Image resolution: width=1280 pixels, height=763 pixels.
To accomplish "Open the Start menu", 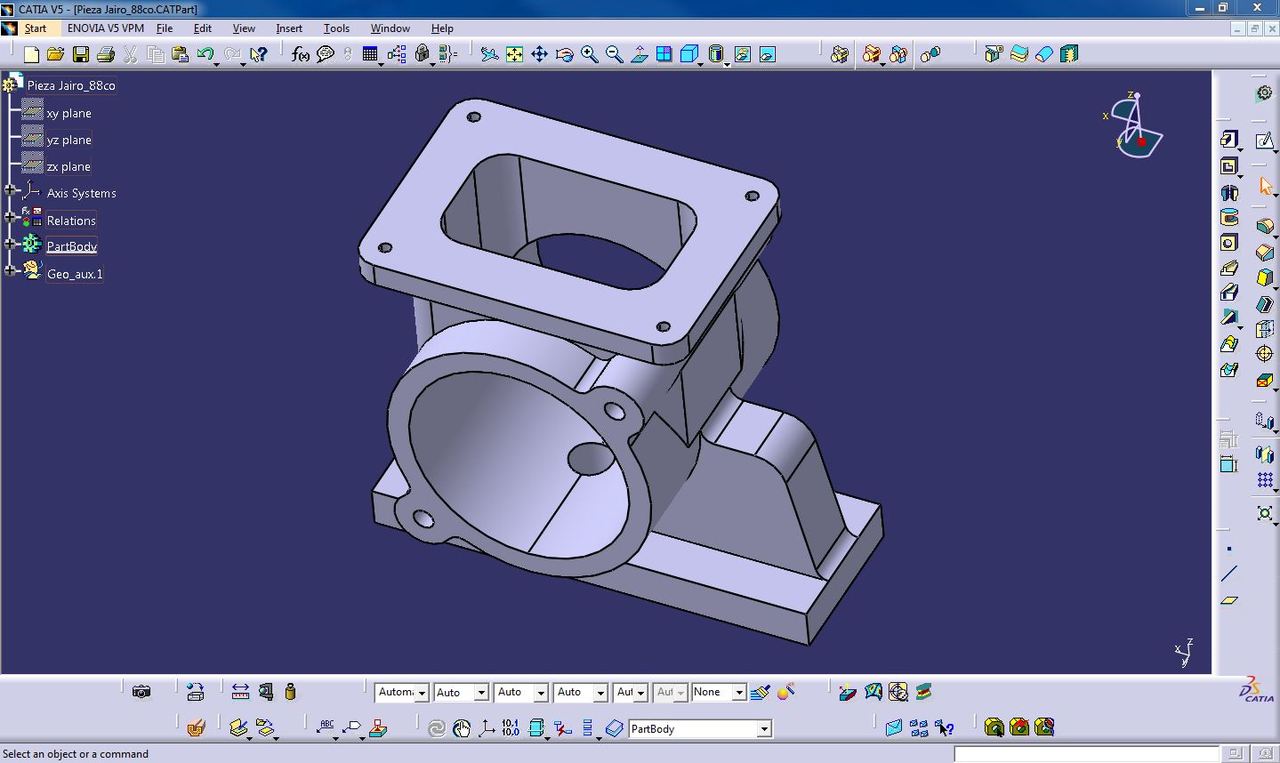I will coord(35,28).
